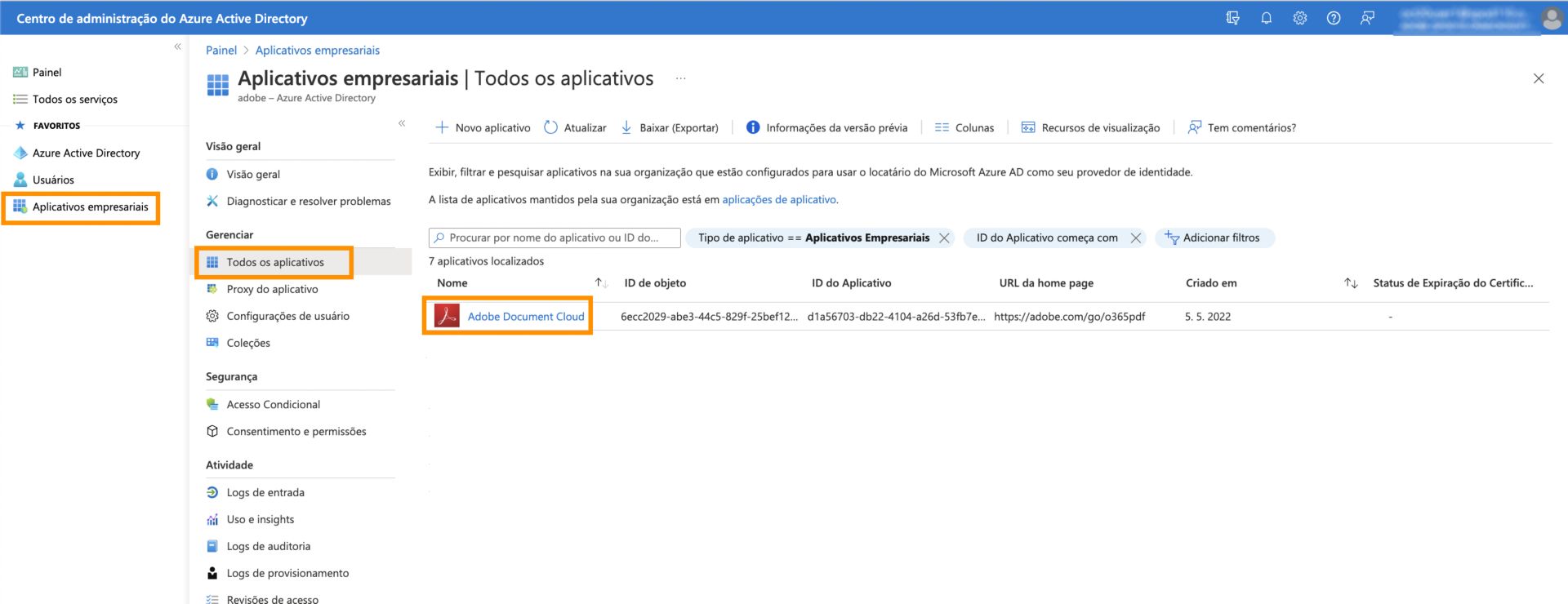Click application ID d1a56703-db22 cell

tap(896, 316)
